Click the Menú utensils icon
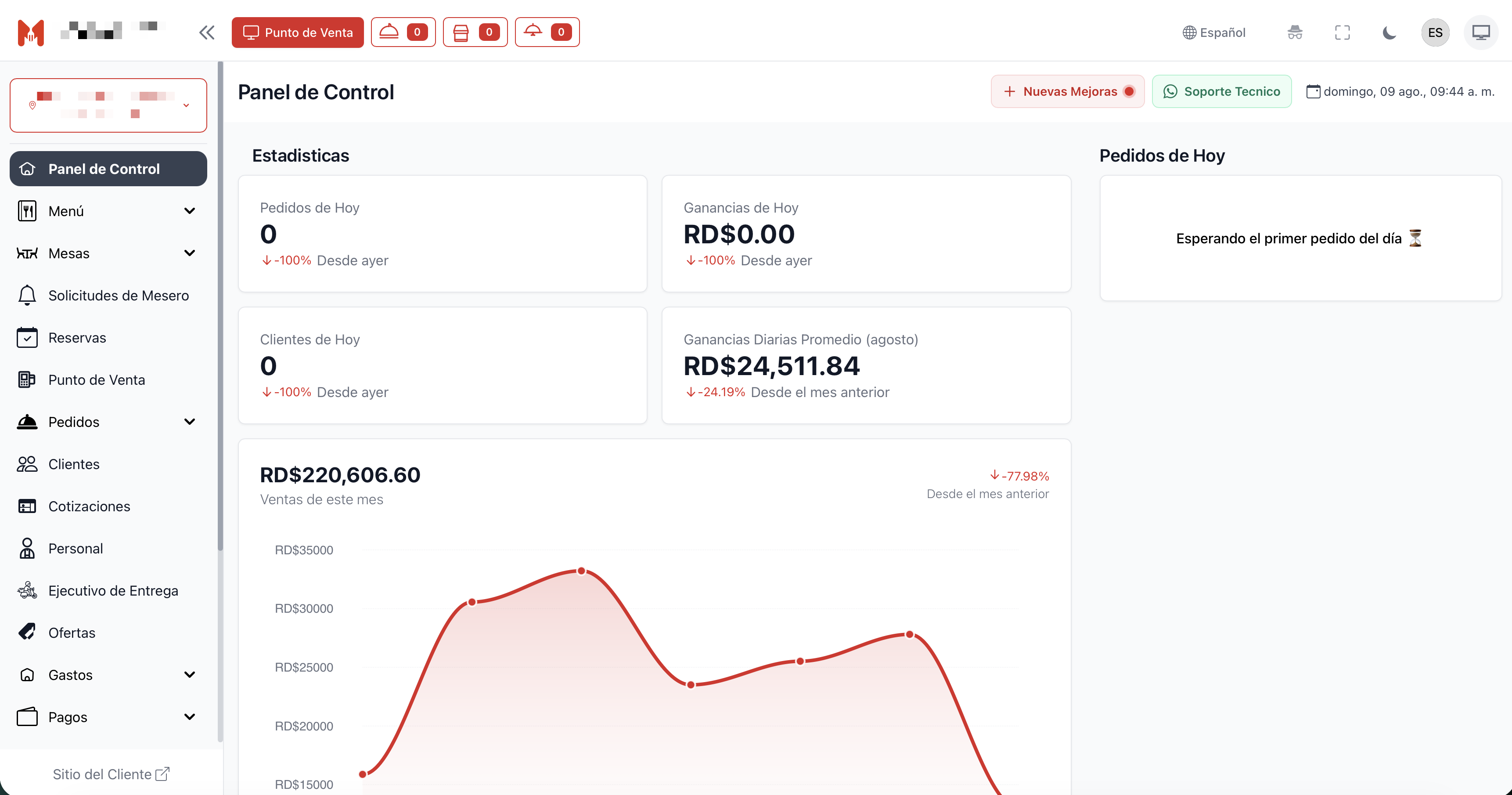This screenshot has width=1512, height=795. click(27, 211)
